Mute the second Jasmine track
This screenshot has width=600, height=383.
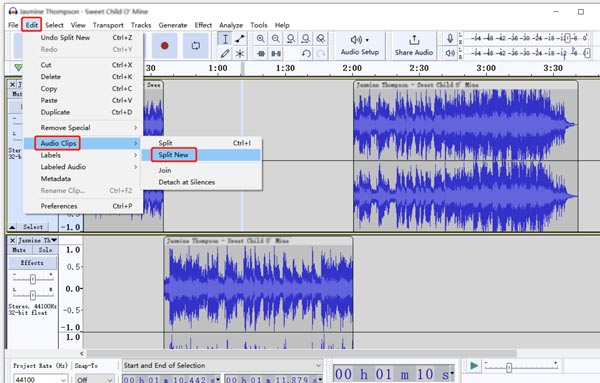pos(19,250)
